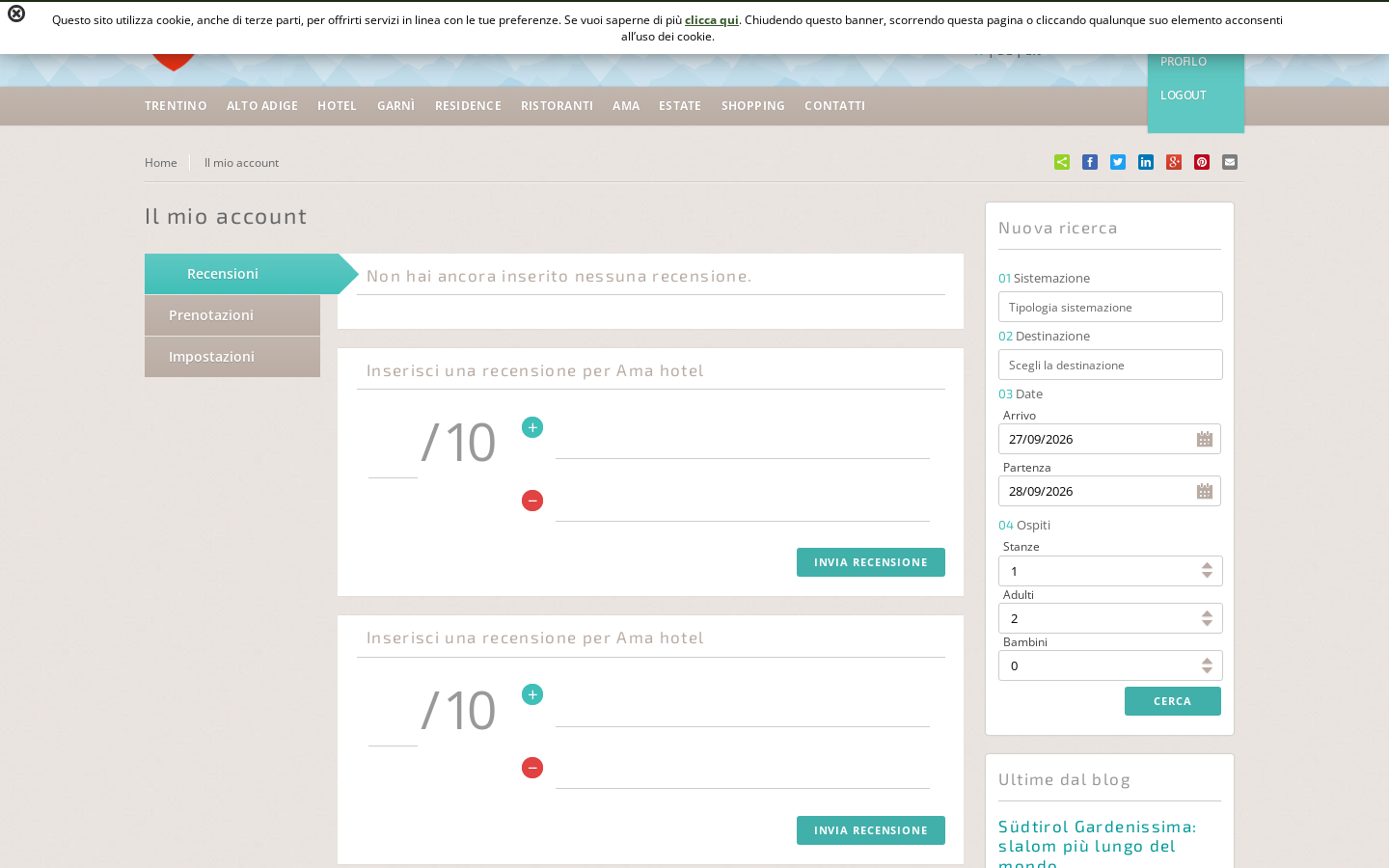
Task: Close the cookie banner with X icon
Action: (16, 14)
